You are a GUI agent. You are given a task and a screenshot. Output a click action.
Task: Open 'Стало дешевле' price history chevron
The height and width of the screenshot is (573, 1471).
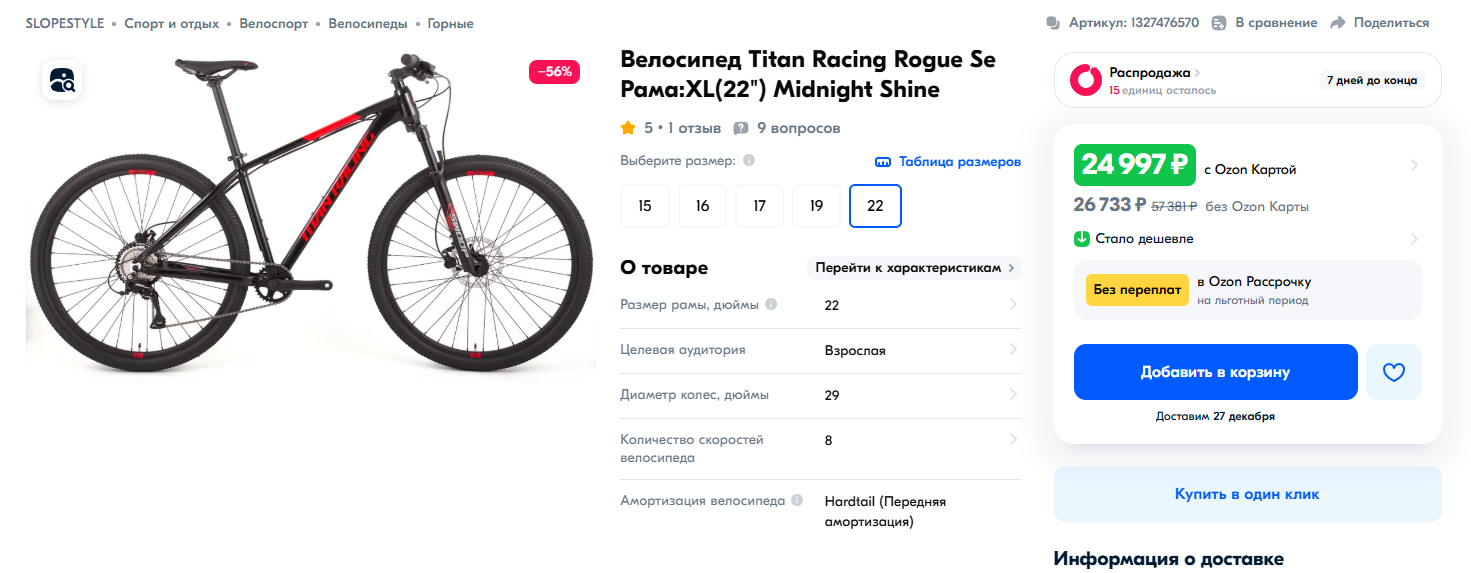coord(1413,239)
